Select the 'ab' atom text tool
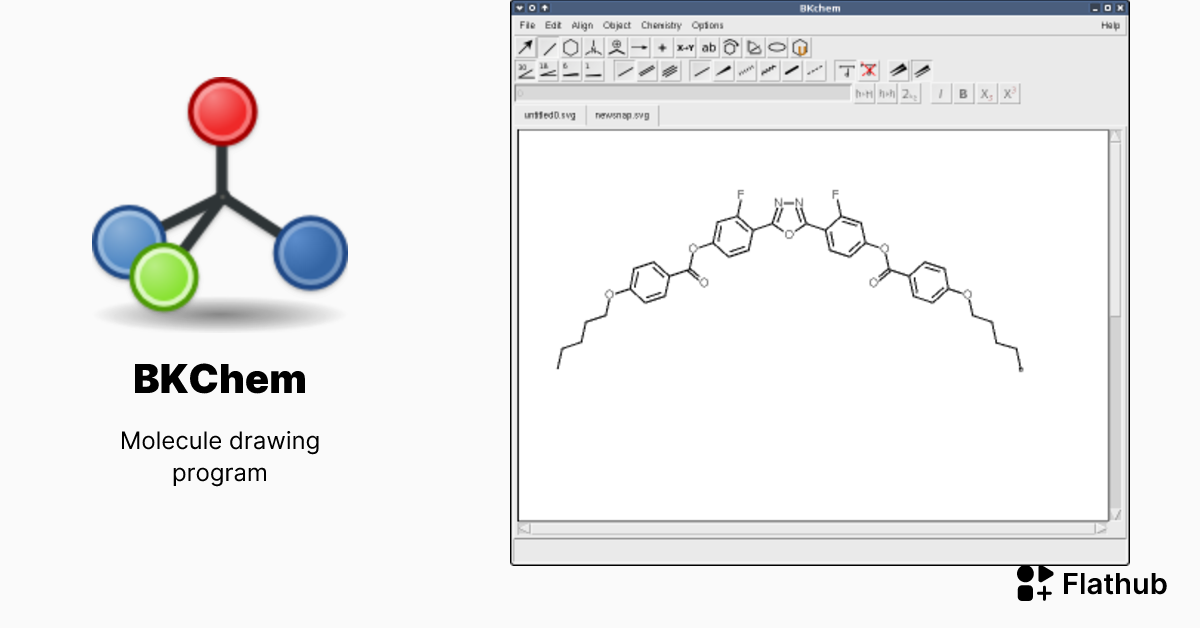Screen dimensions: 1200x628 pos(709,47)
